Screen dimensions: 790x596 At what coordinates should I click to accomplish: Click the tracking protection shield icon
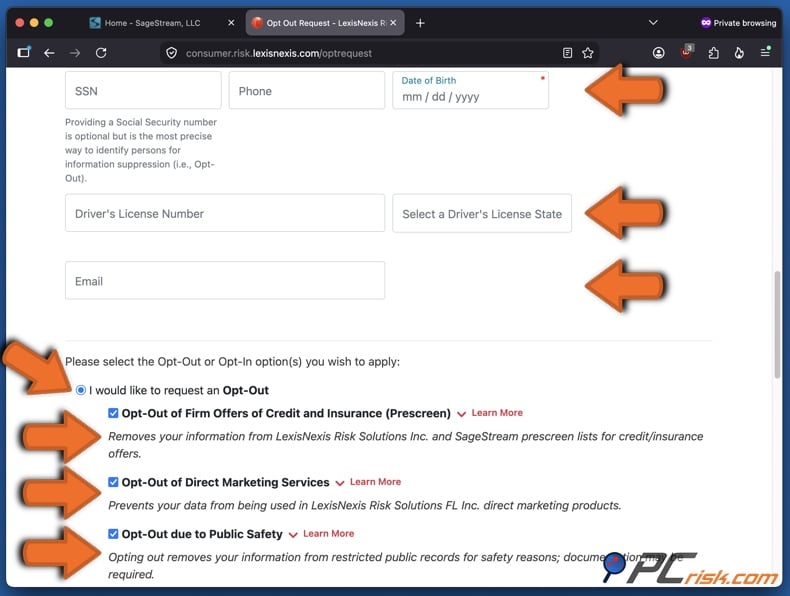(171, 53)
